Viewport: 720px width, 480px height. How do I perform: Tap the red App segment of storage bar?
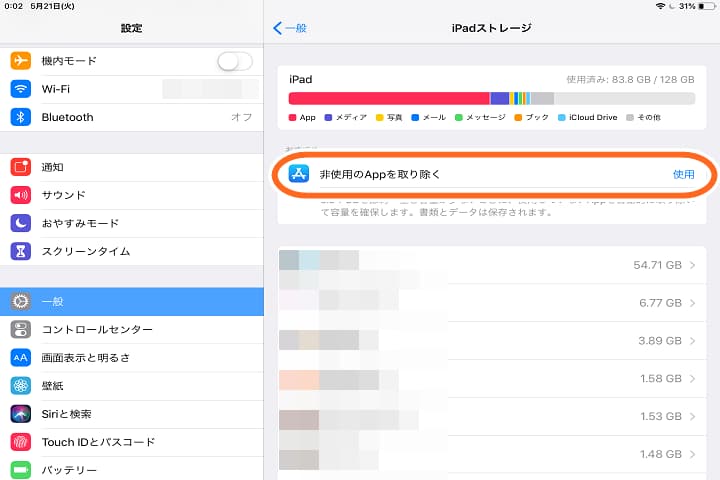(x=389, y=98)
